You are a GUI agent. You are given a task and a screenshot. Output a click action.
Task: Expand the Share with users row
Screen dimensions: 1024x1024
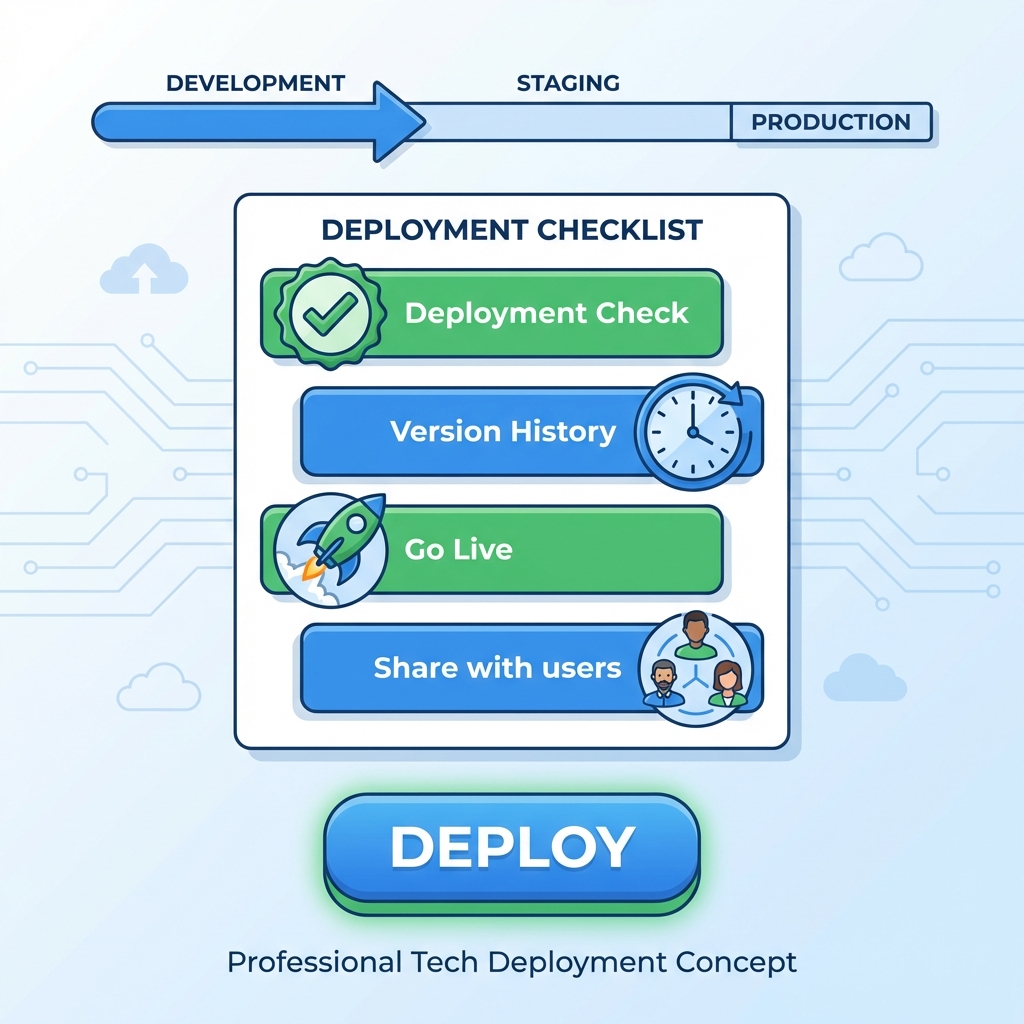pos(498,668)
